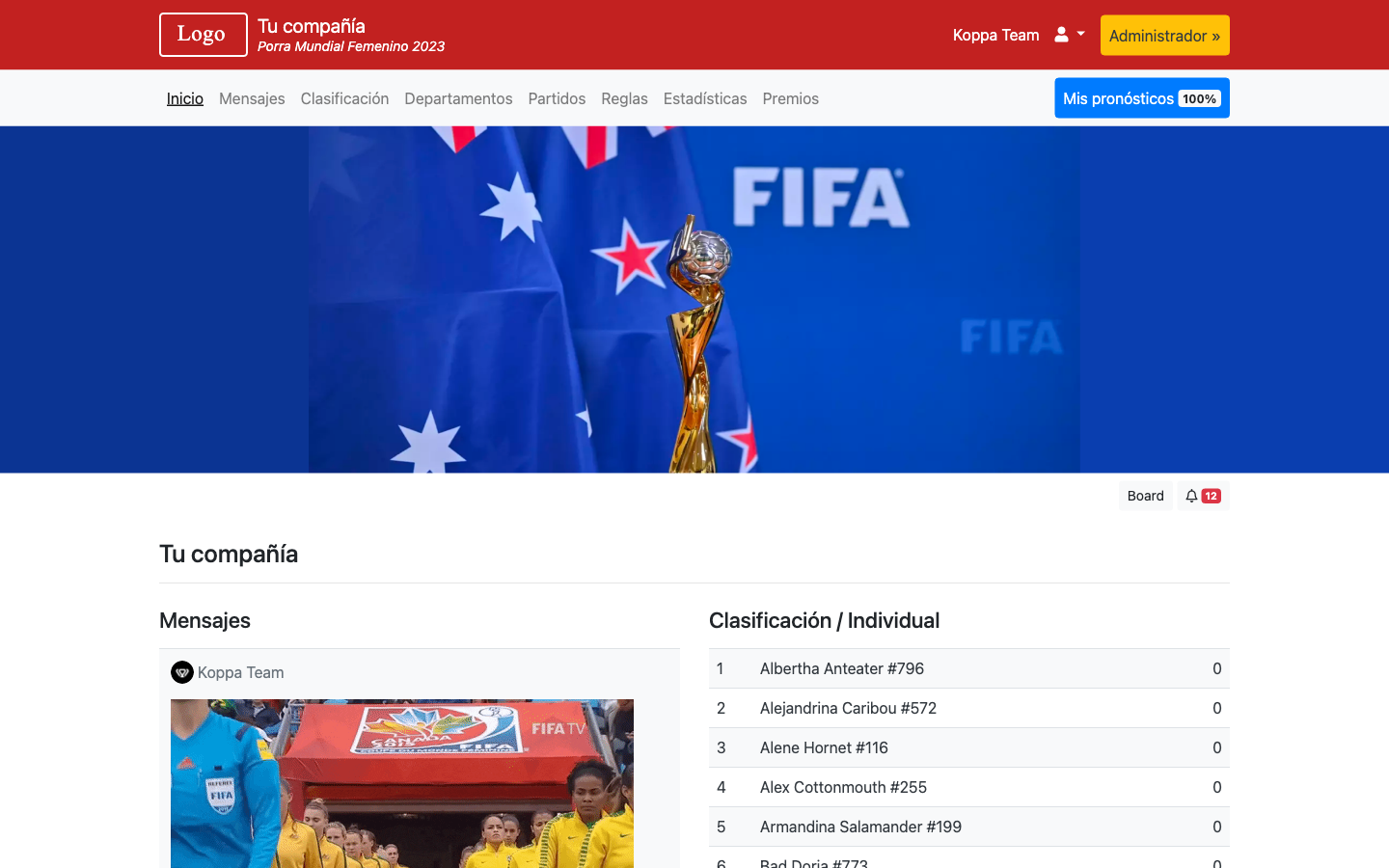Viewport: 1389px width, 868px height.
Task: Select Alex Cottonmouth #255 row
Action: (x=969, y=787)
